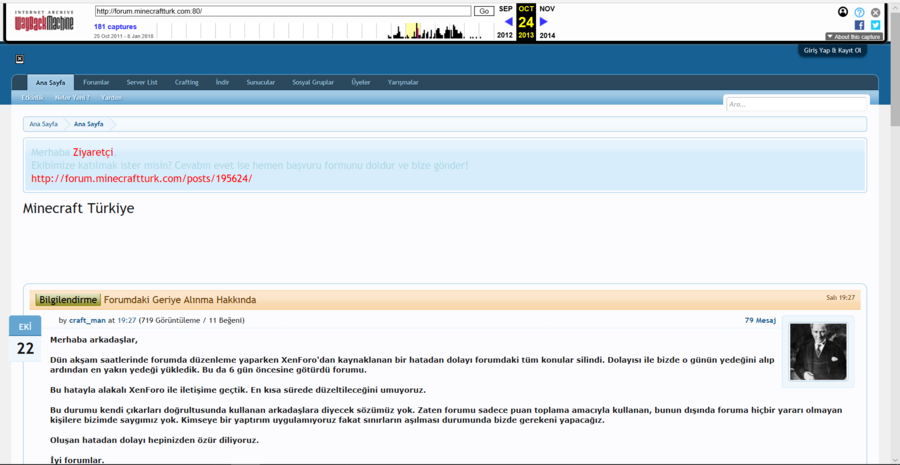
Task: Close the Wayback toolbar with X icon
Action: [875, 12]
